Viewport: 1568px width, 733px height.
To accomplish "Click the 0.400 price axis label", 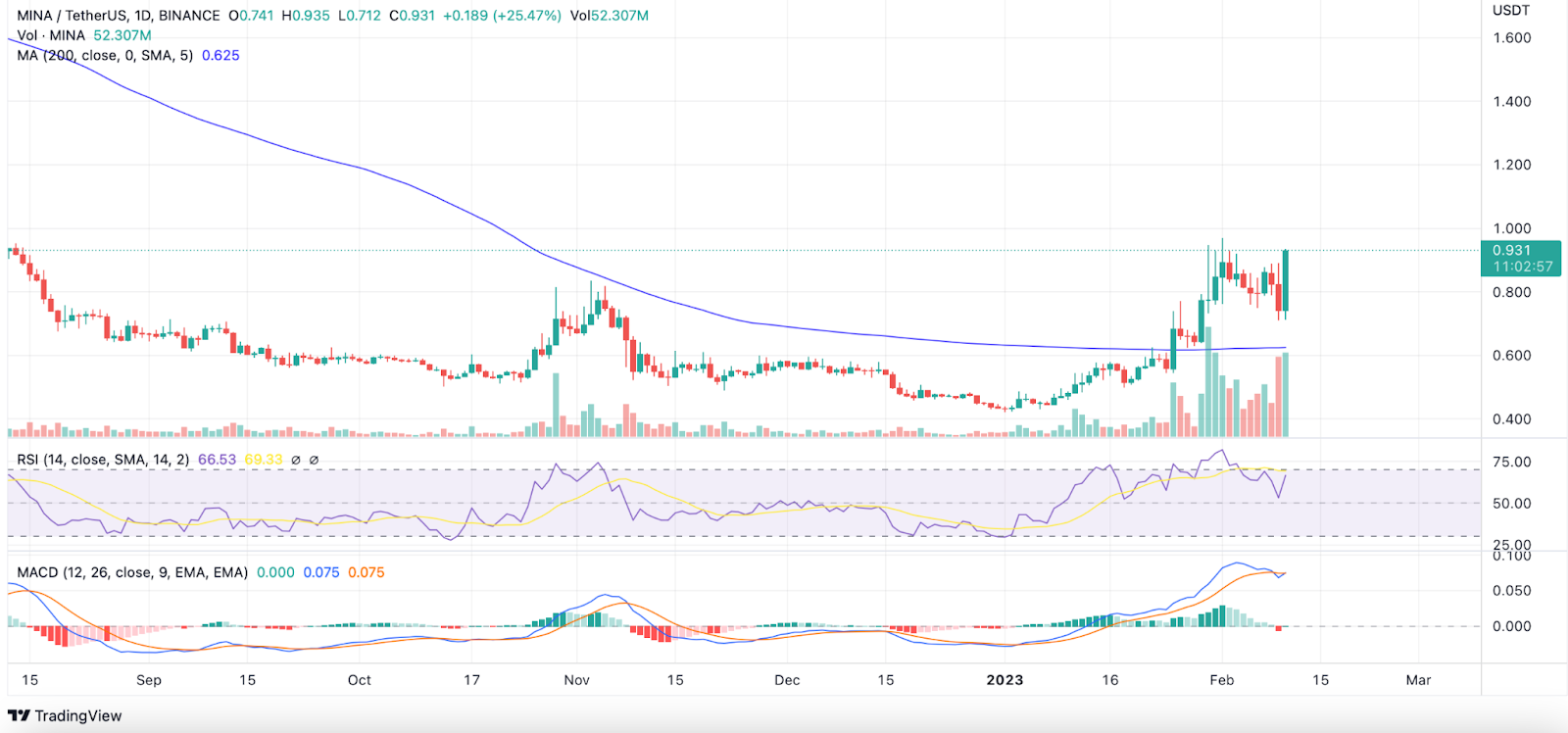I will pos(1512,419).
